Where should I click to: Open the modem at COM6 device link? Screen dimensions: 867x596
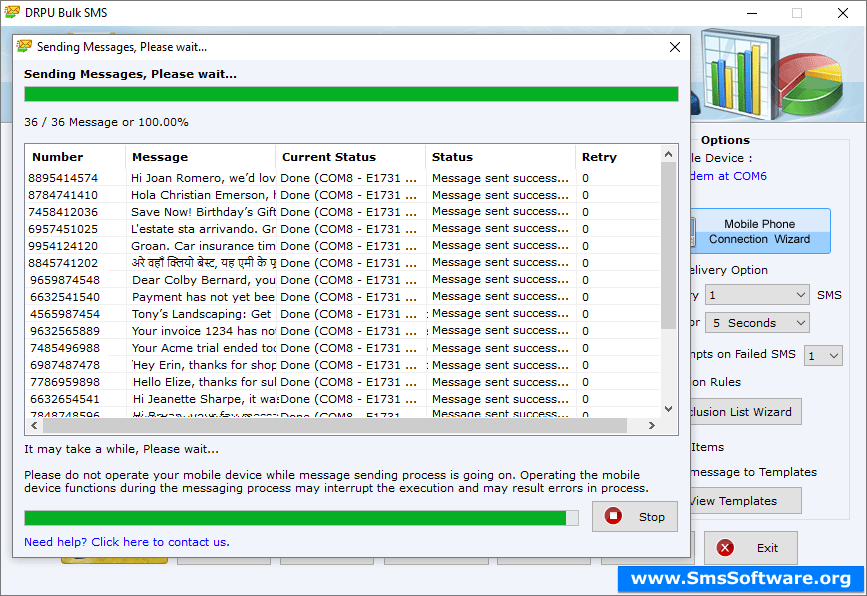tap(729, 176)
